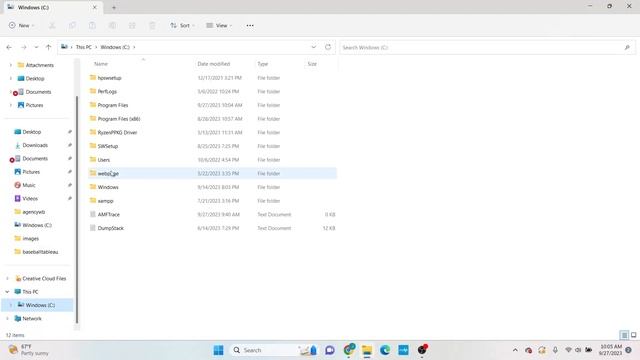Open baseballtableau folder in the sidebar
Screen dimensions: 640x360
40,252
